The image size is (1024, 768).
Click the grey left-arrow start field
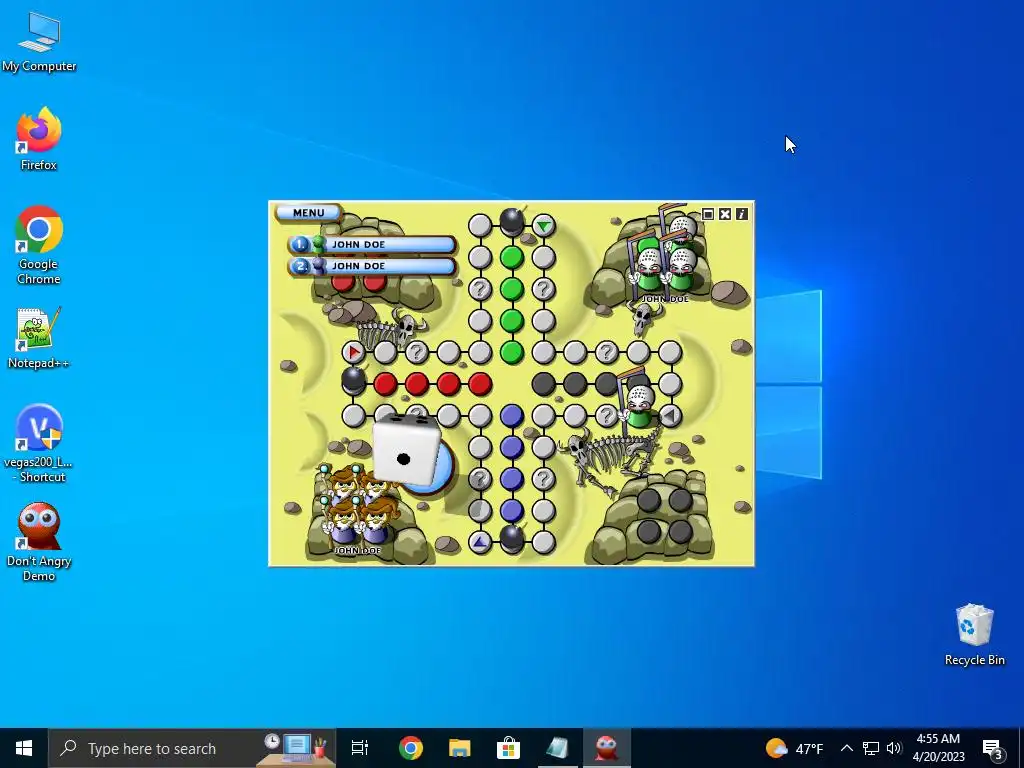(x=670, y=415)
